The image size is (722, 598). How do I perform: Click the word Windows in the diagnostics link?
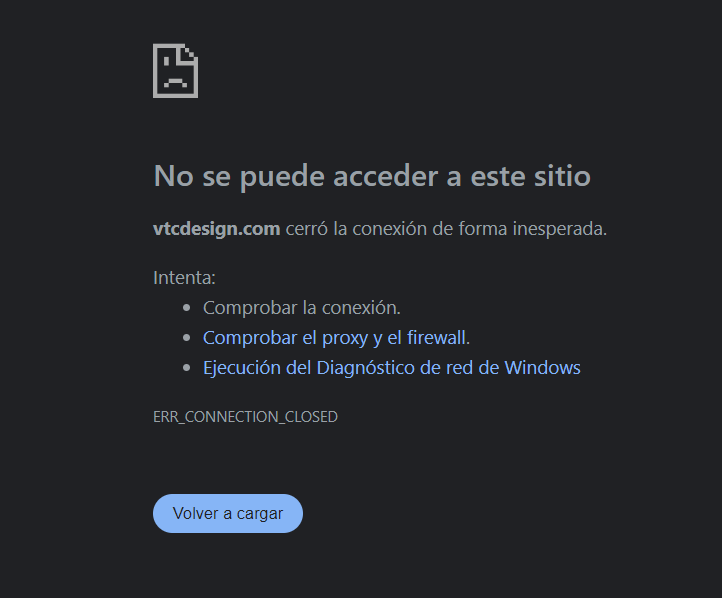pyautogui.click(x=542, y=367)
